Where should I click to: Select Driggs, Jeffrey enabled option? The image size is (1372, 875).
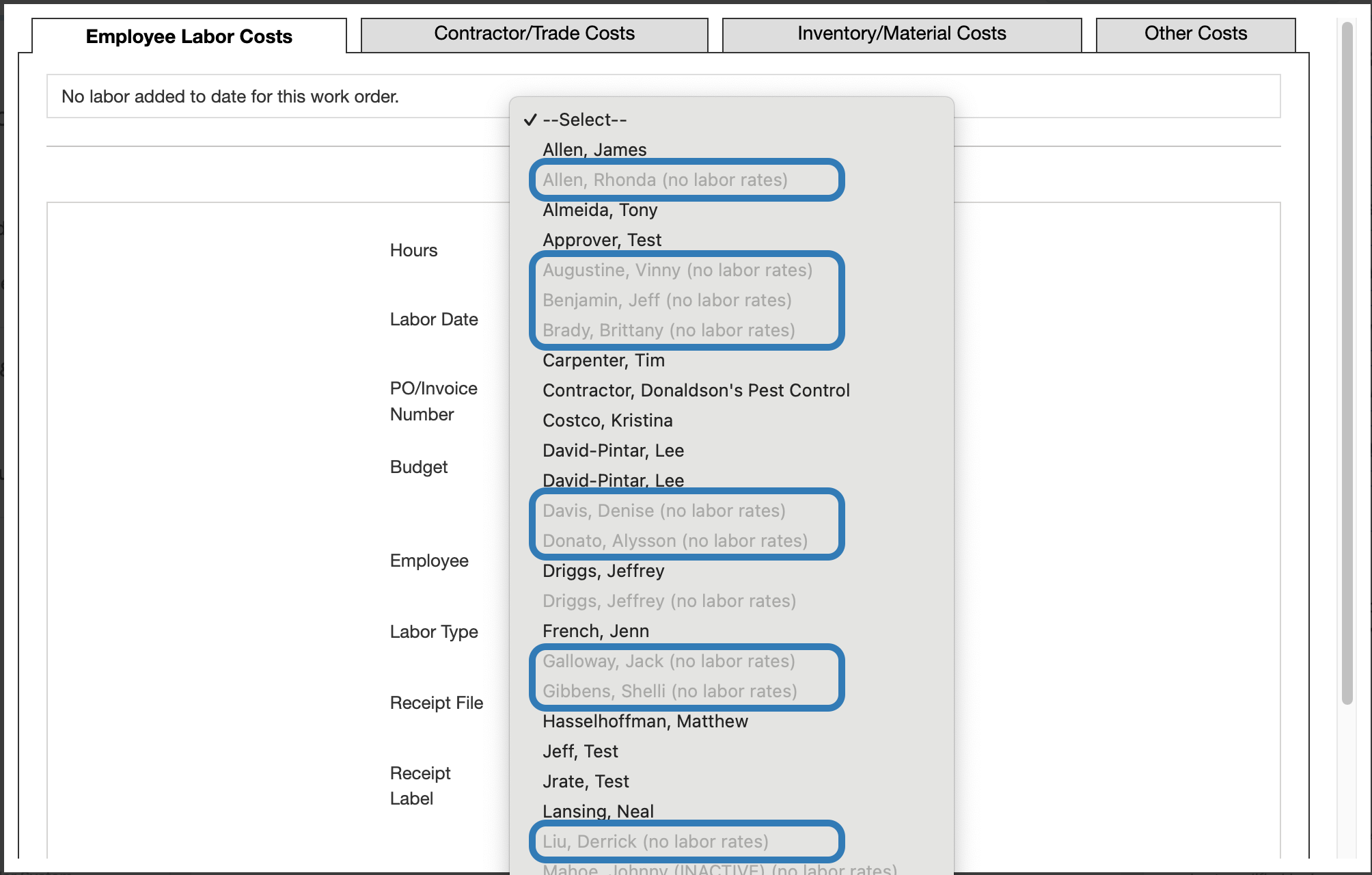(603, 571)
